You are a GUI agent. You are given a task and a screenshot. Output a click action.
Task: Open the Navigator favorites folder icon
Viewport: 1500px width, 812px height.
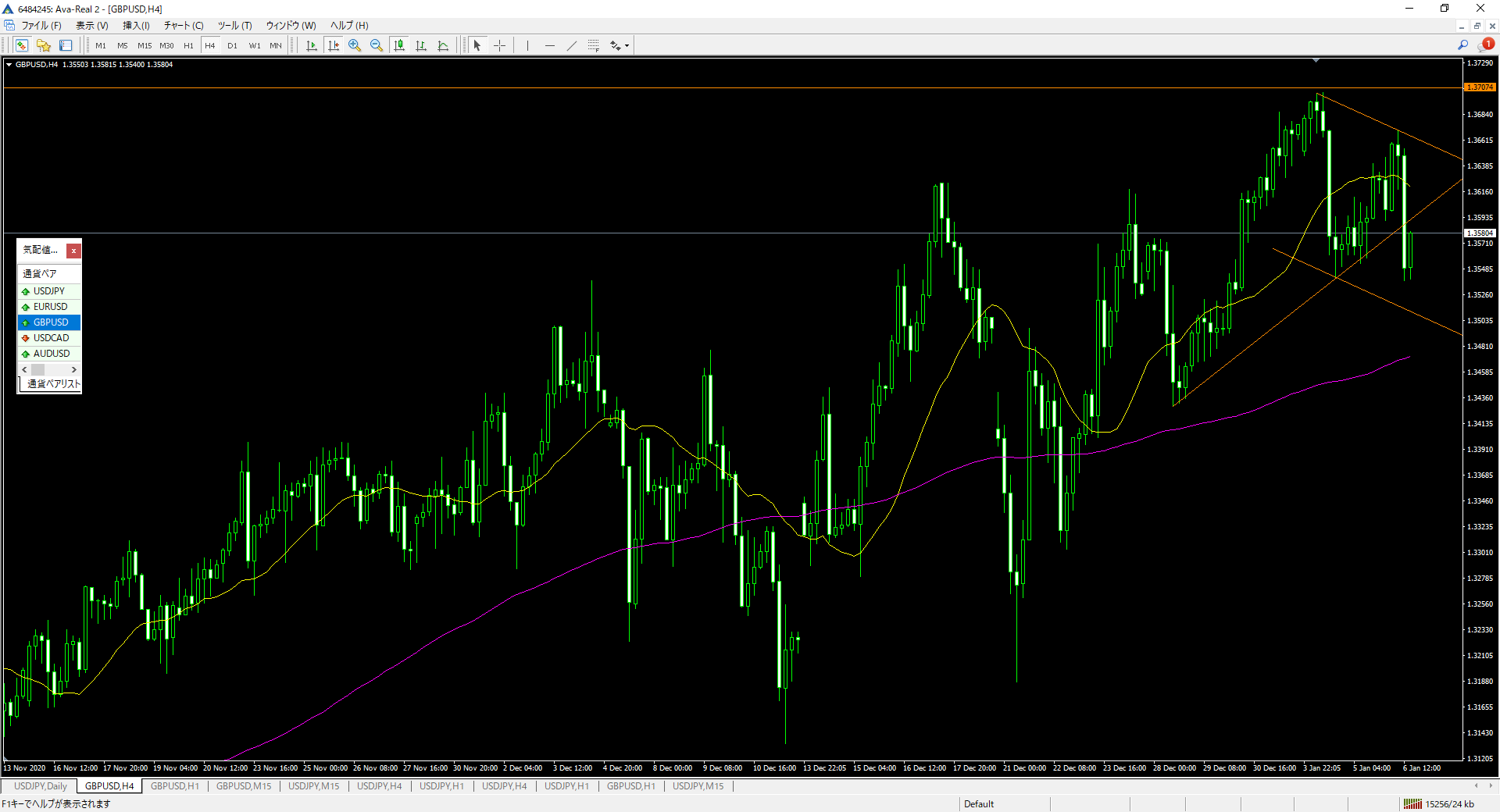tap(44, 45)
